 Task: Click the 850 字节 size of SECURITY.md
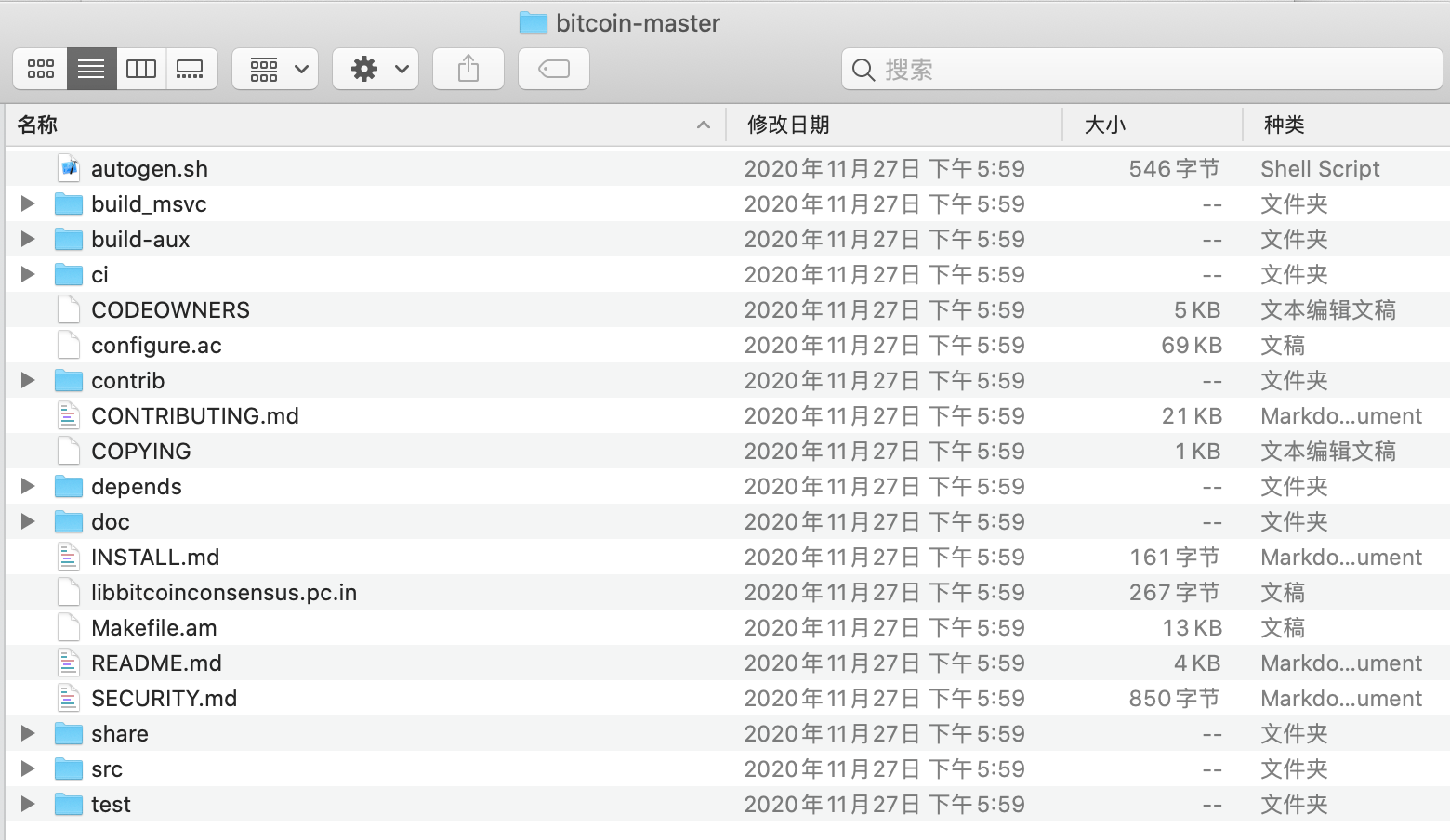click(1175, 698)
